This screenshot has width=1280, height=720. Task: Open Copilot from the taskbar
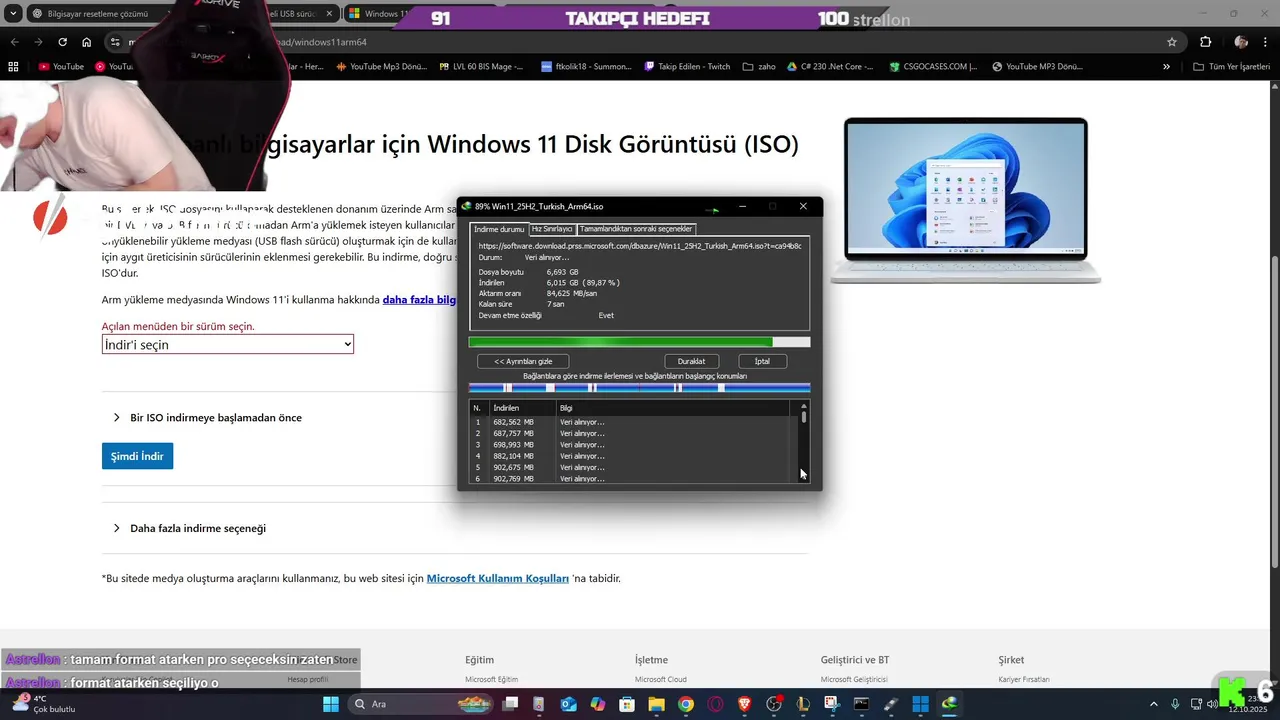tap(598, 704)
